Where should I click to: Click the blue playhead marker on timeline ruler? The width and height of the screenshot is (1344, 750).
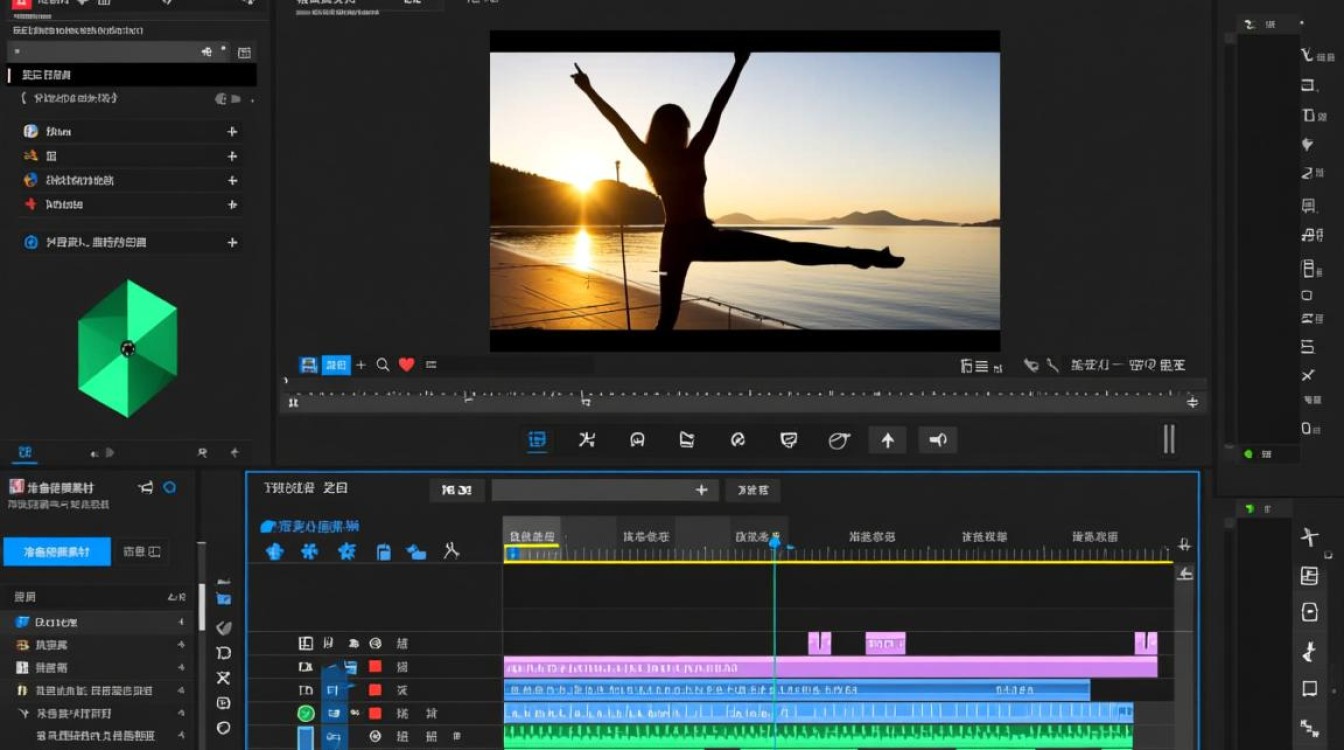click(x=774, y=542)
